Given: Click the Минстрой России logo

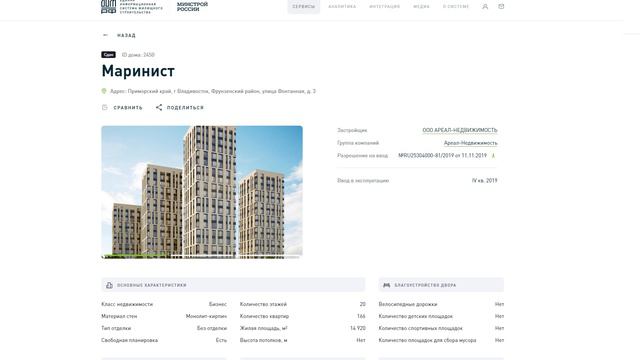Looking at the screenshot, I should pos(192,7).
